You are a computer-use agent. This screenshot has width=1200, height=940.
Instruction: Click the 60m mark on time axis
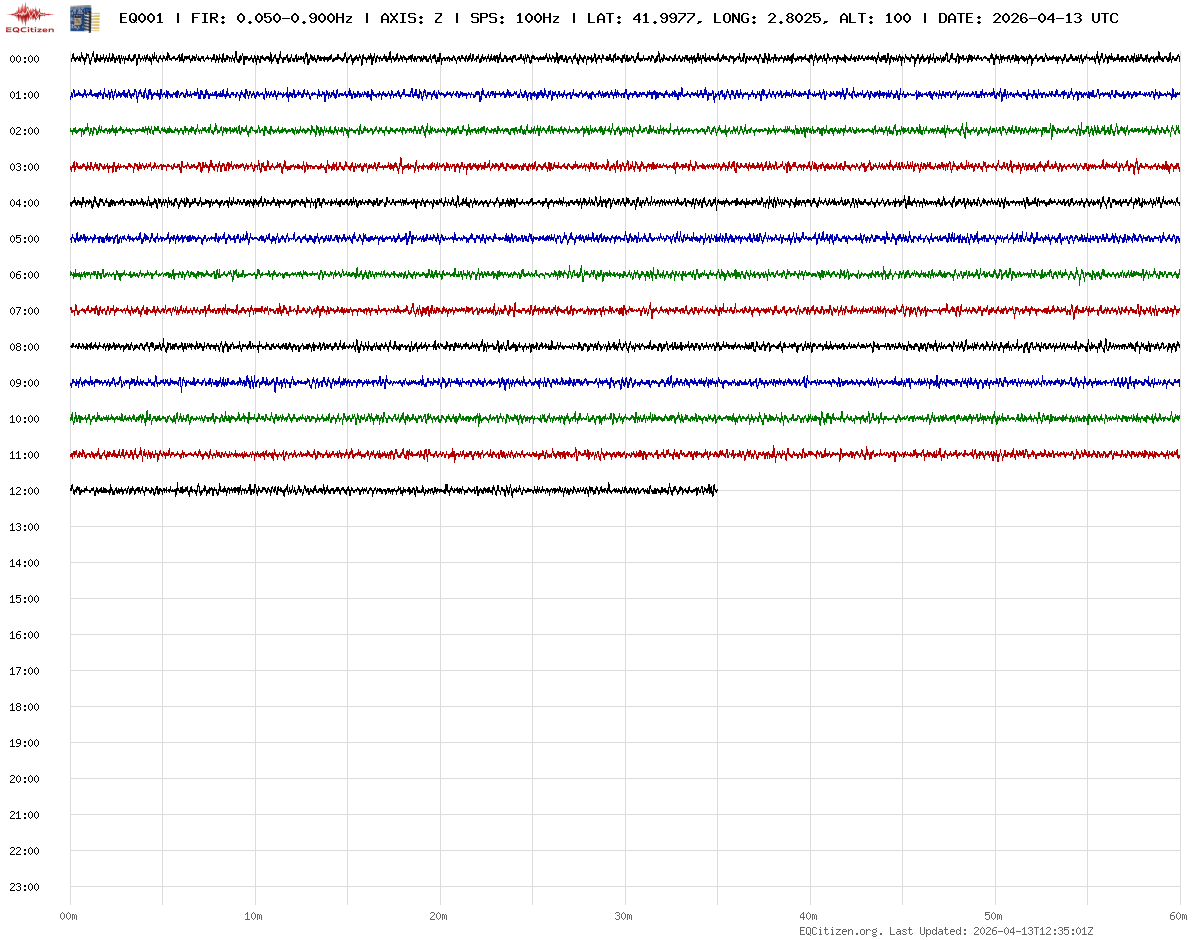[x=1179, y=917]
